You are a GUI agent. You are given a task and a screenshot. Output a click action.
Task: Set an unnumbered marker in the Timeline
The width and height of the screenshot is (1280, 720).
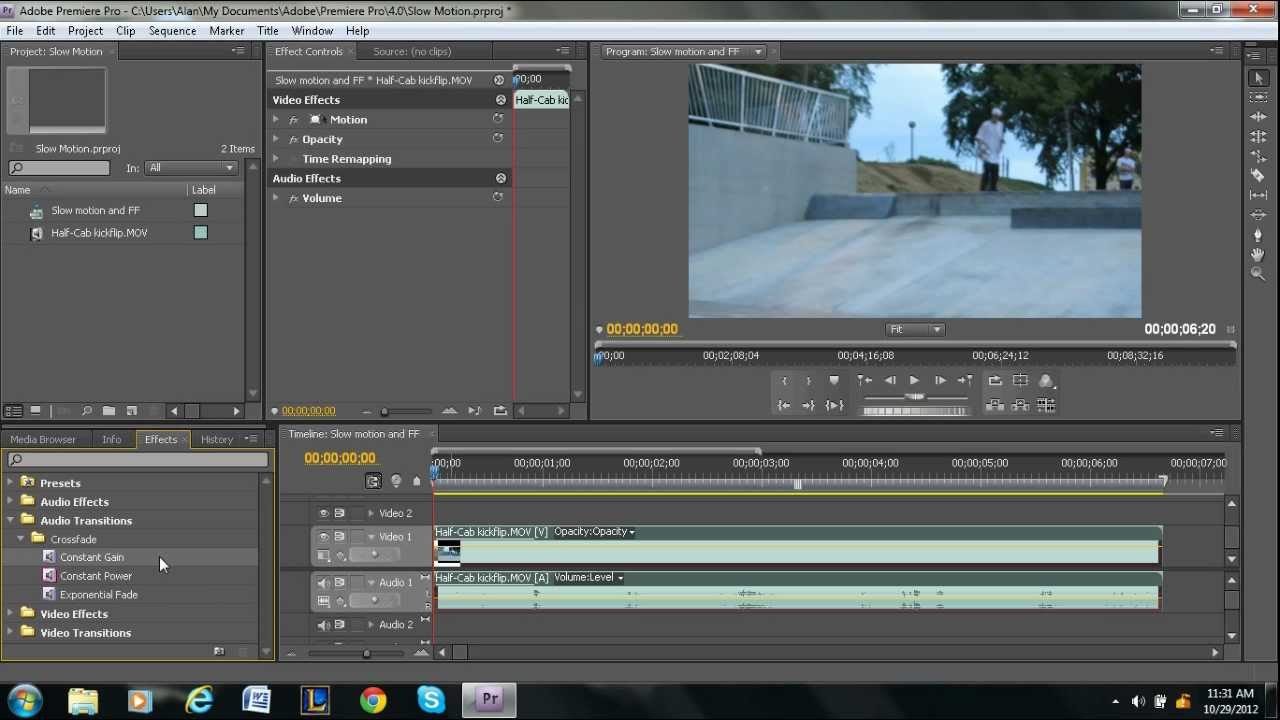pos(417,481)
